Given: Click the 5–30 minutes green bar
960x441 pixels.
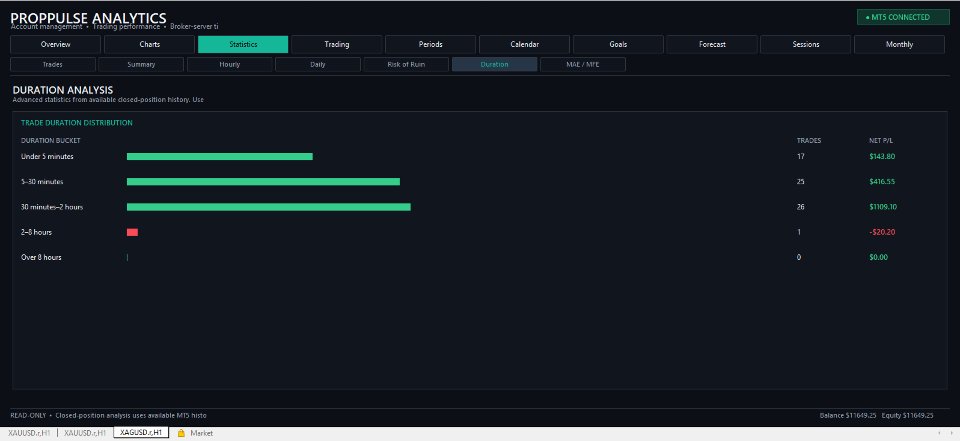Looking at the screenshot, I should pyautogui.click(x=263, y=182).
